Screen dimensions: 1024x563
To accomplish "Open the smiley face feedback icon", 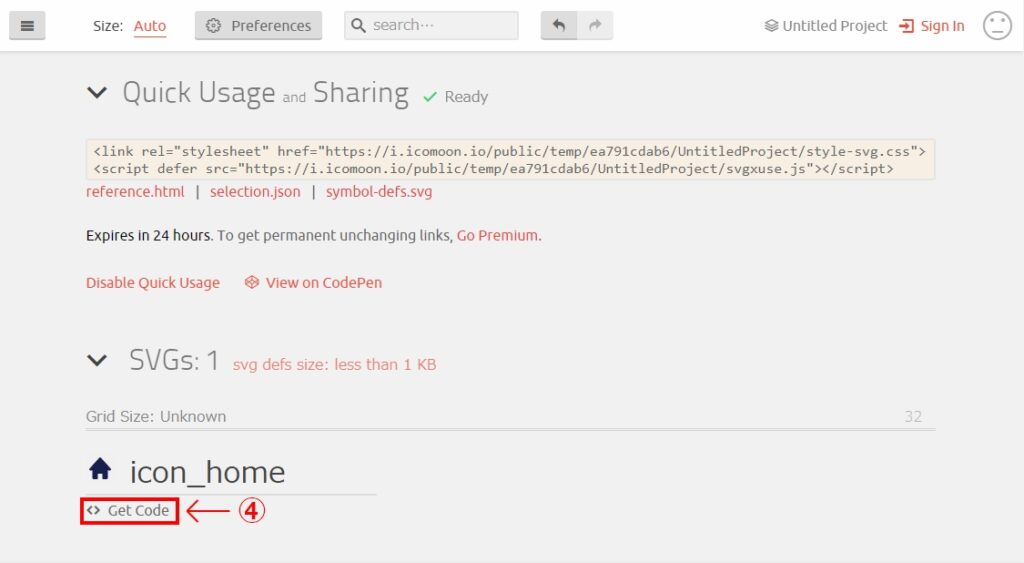I will 997,25.
